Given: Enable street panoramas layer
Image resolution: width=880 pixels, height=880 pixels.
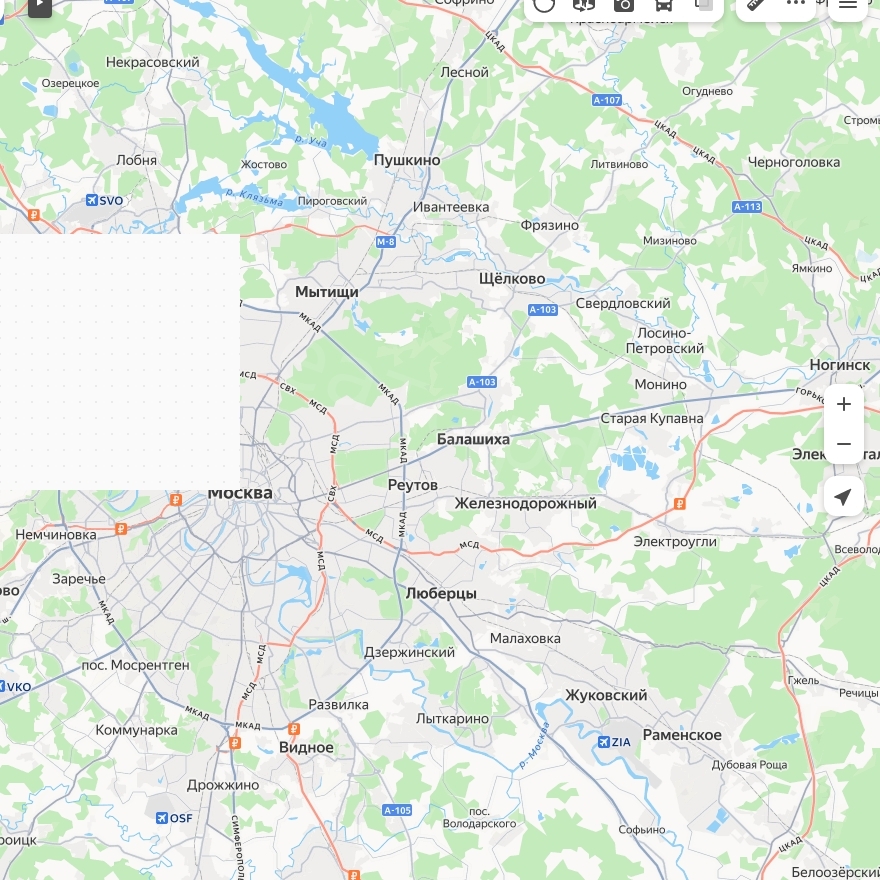Looking at the screenshot, I should [x=584, y=4].
